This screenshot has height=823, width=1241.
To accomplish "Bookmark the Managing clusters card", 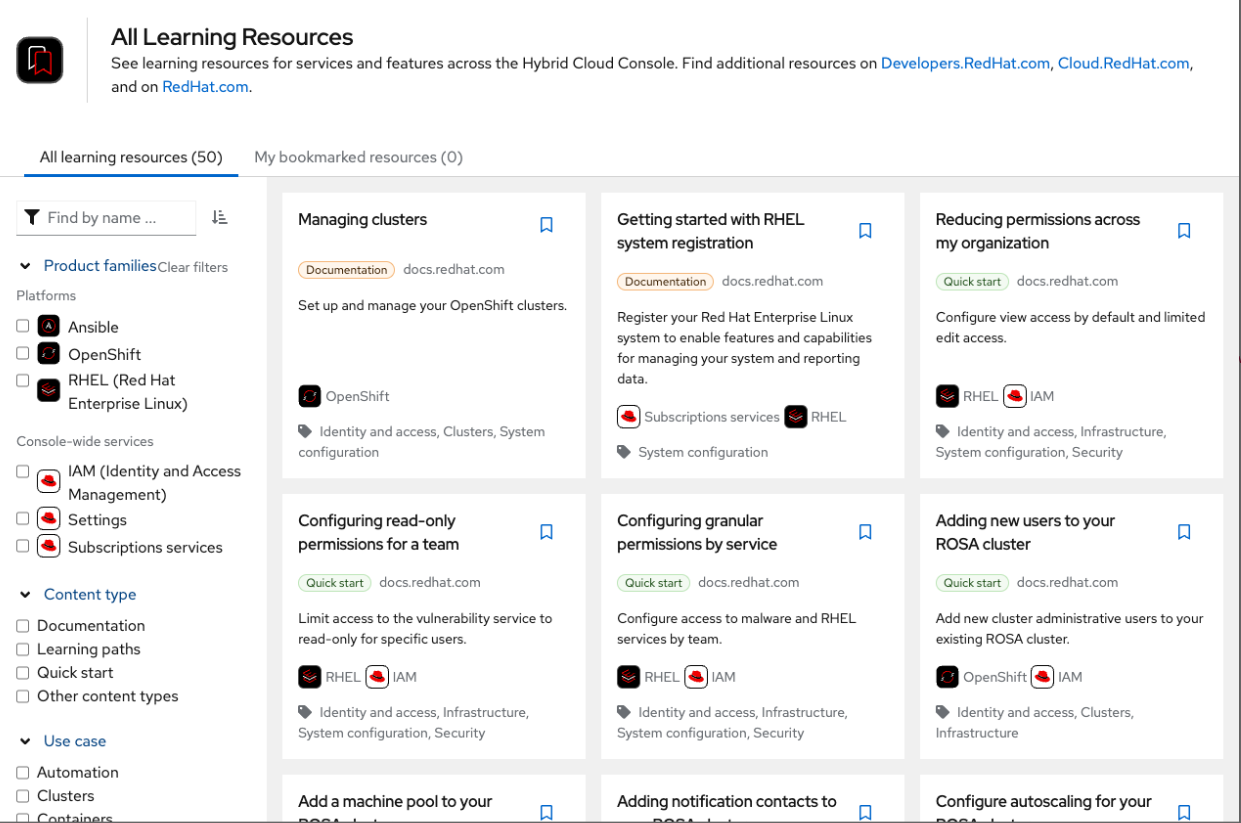I will click(546, 225).
